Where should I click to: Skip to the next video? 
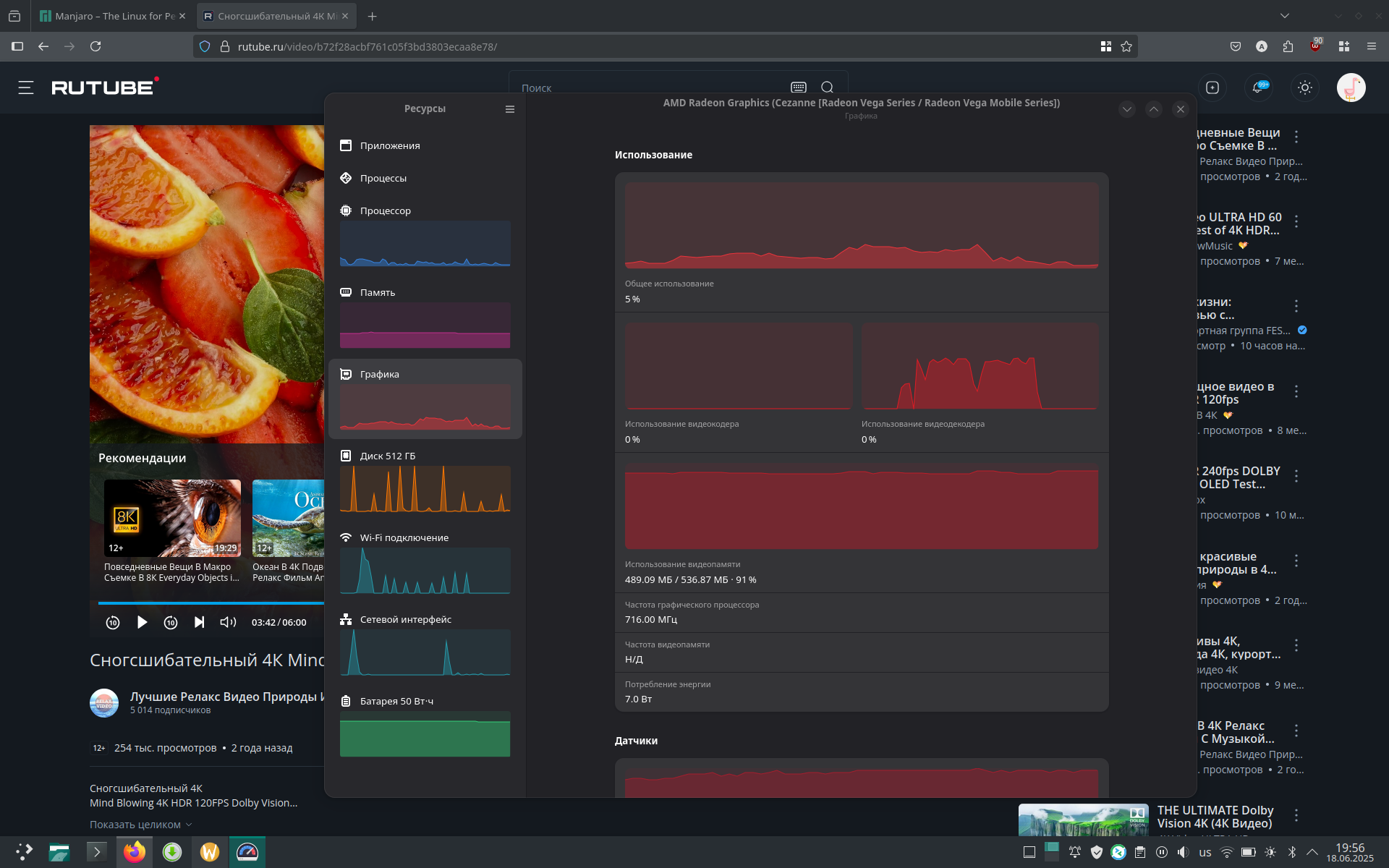[x=199, y=622]
